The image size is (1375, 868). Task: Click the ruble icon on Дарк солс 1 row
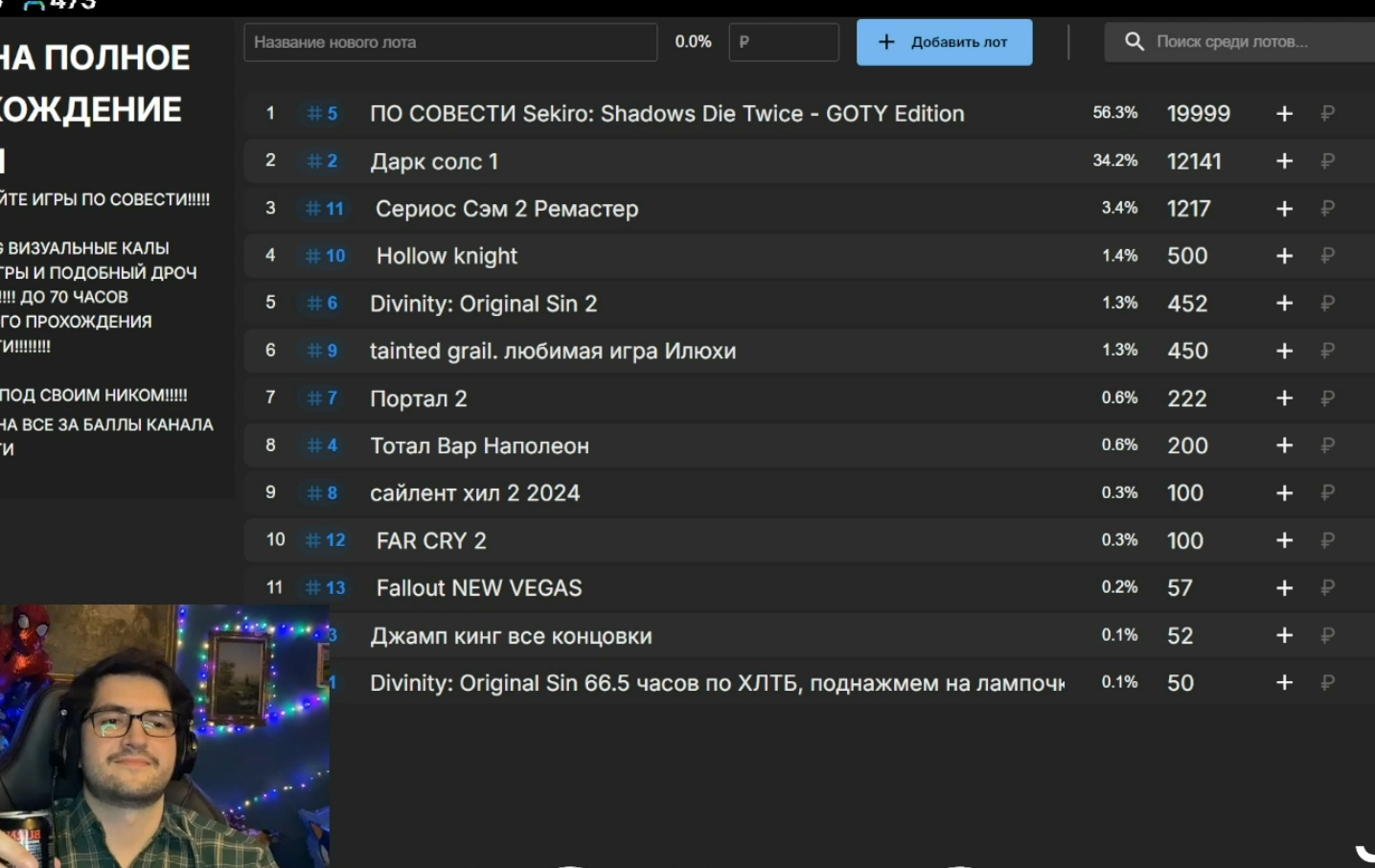1327,160
